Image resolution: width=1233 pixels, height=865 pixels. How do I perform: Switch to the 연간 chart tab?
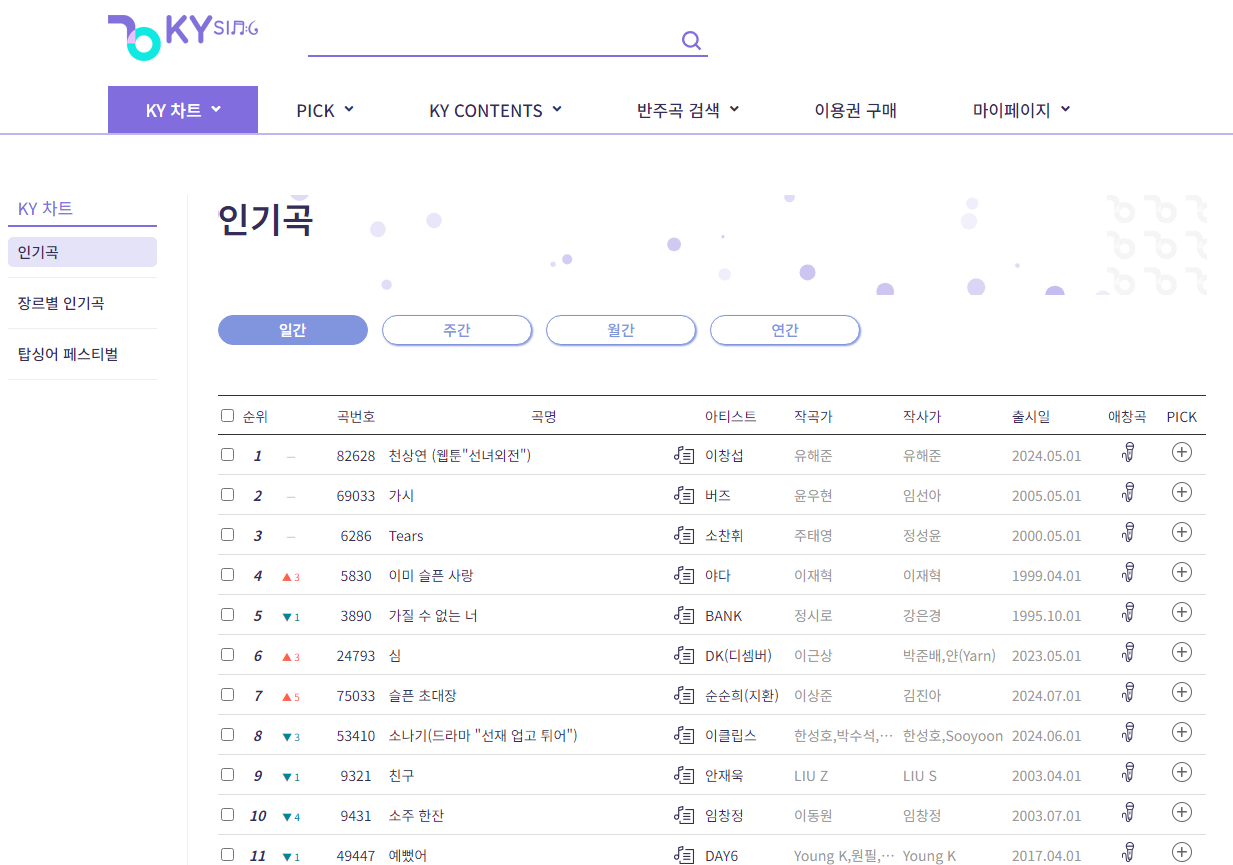click(785, 330)
